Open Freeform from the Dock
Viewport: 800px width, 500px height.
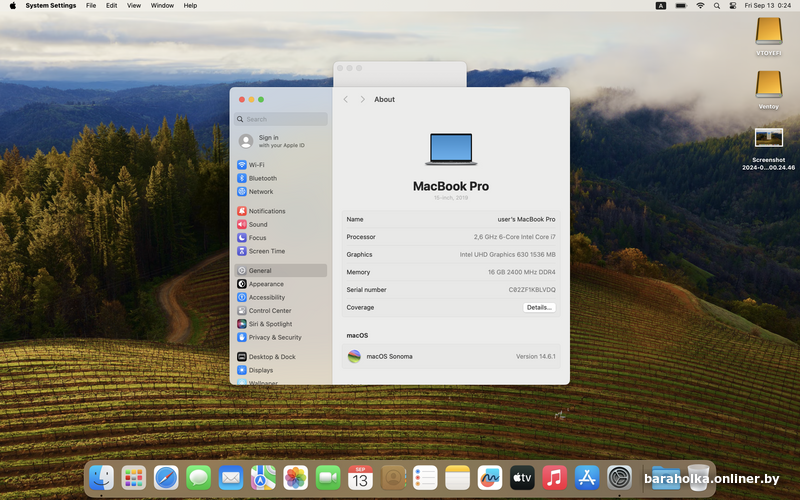pyautogui.click(x=490, y=478)
